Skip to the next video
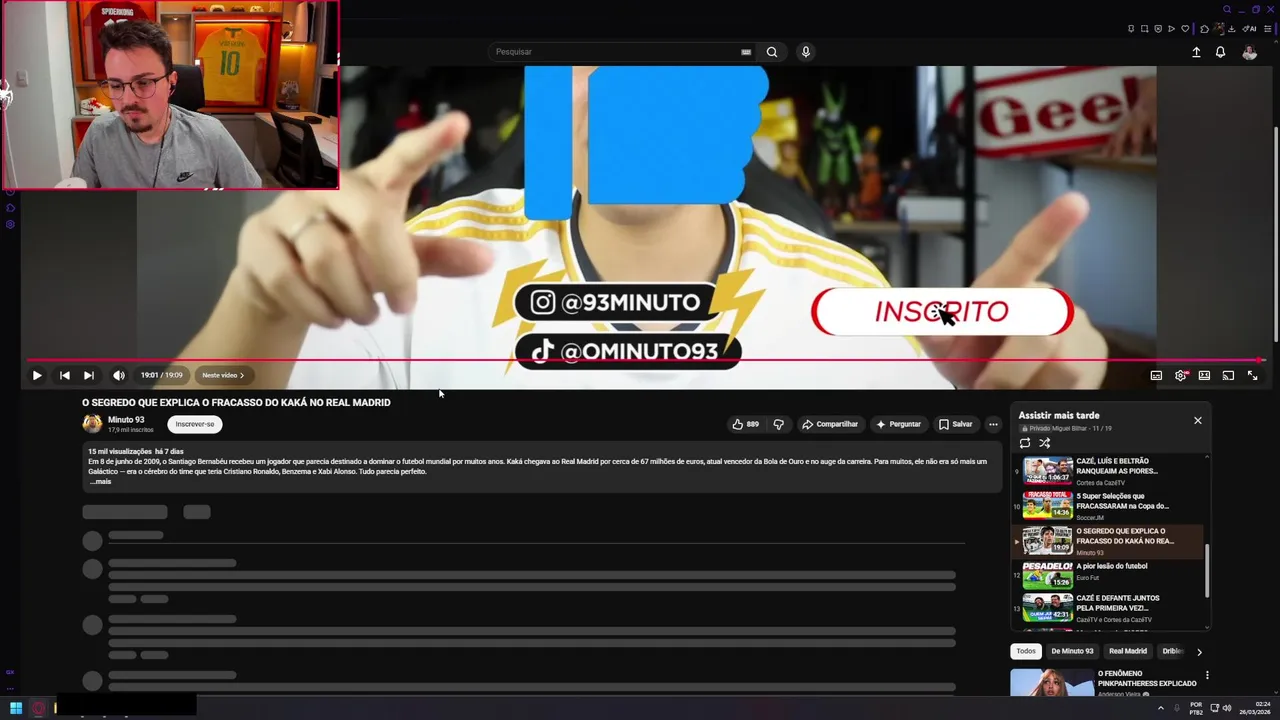 (x=89, y=375)
